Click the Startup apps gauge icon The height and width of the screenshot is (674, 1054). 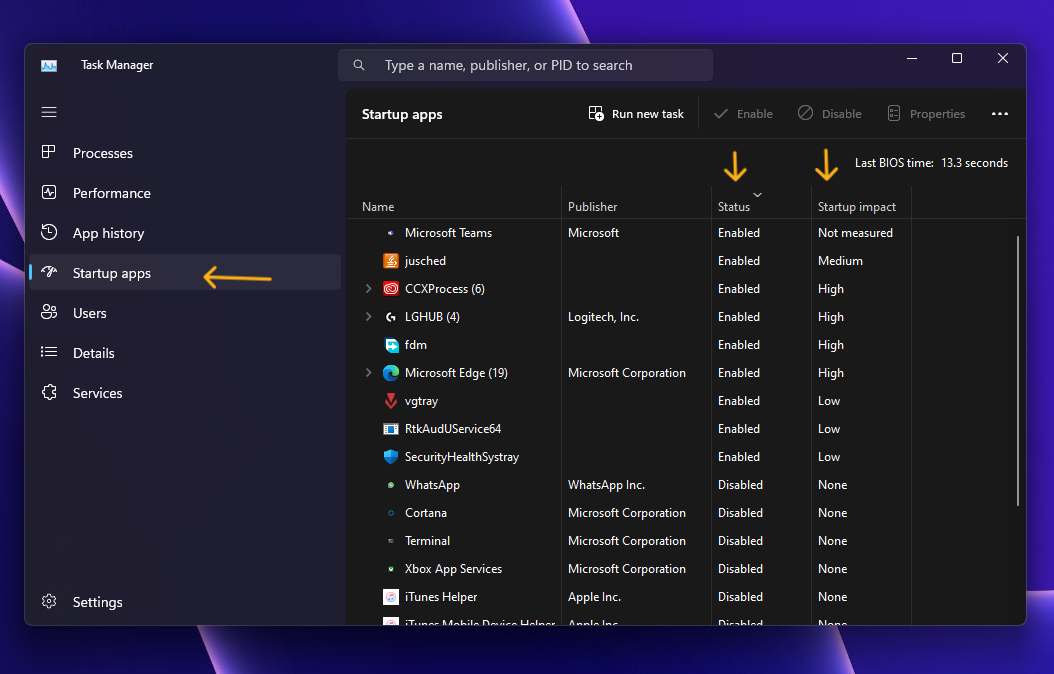49,272
